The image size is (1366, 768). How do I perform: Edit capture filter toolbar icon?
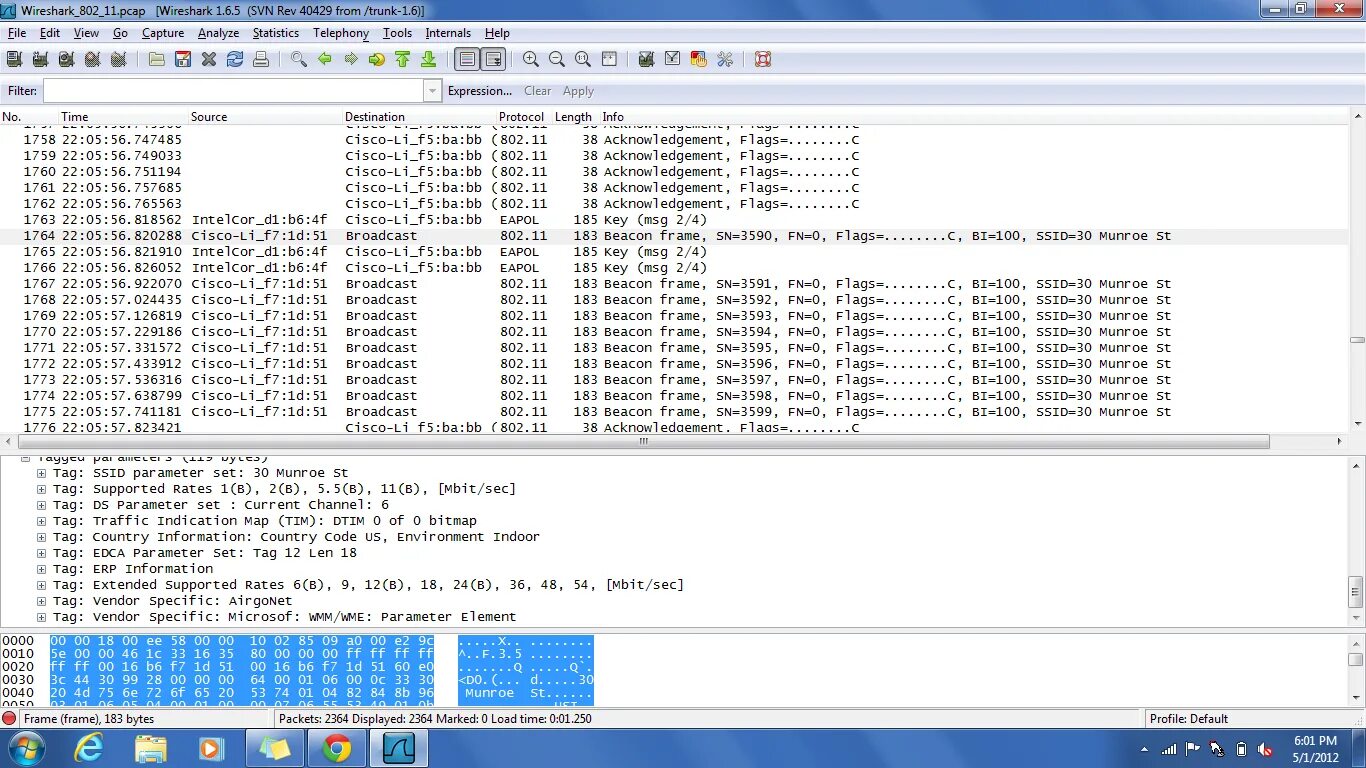coord(647,60)
